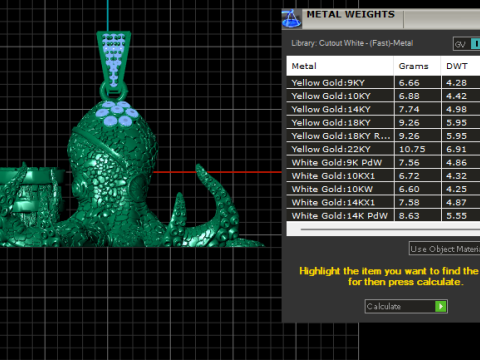The width and height of the screenshot is (480, 360).
Task: Click the Library: Cutout White label
Action: pyautogui.click(x=352, y=43)
